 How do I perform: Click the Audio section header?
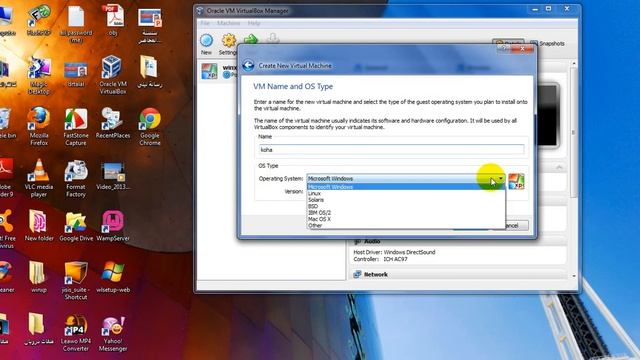[458, 242]
